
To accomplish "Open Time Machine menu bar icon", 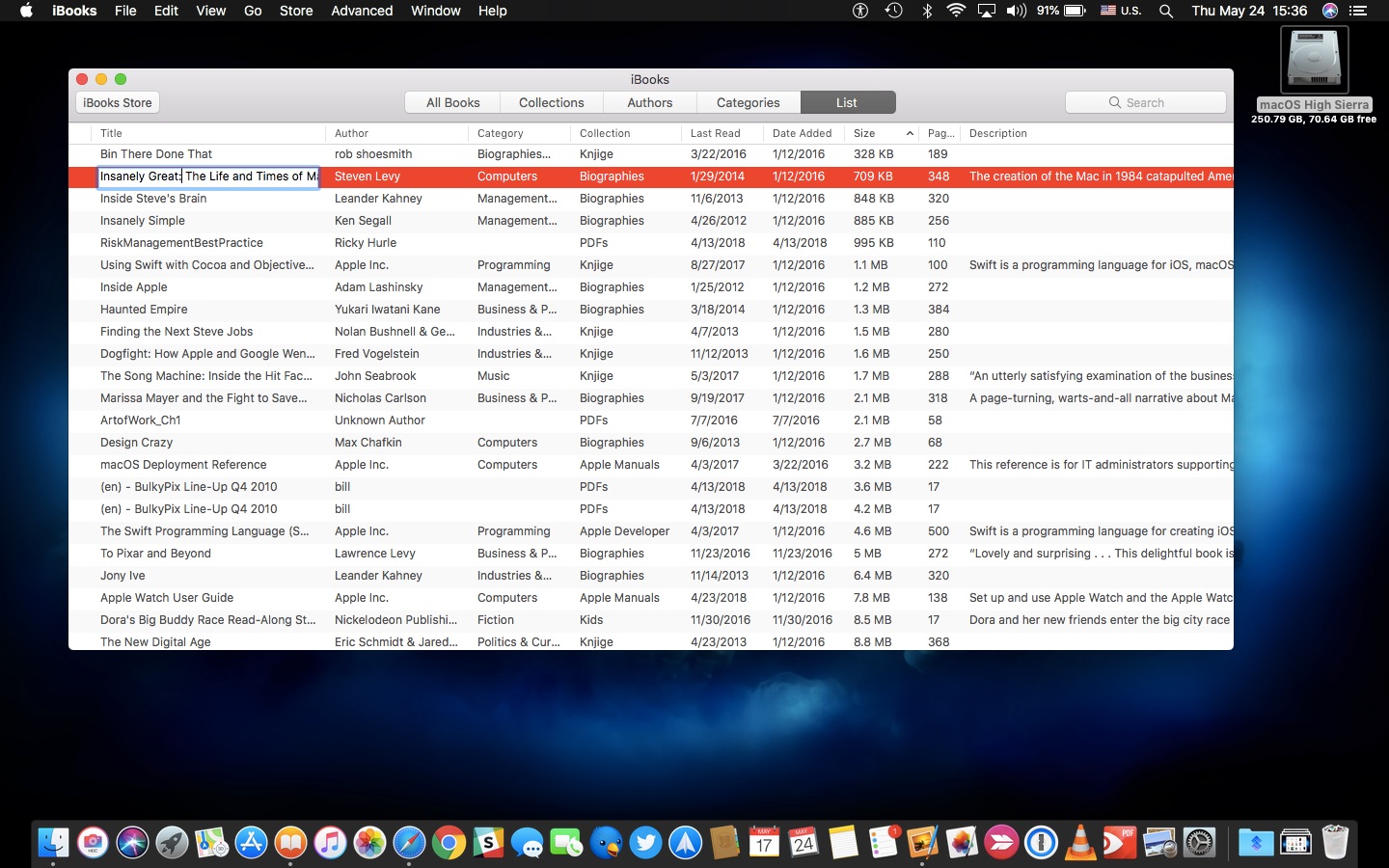I will pyautogui.click(x=894, y=11).
